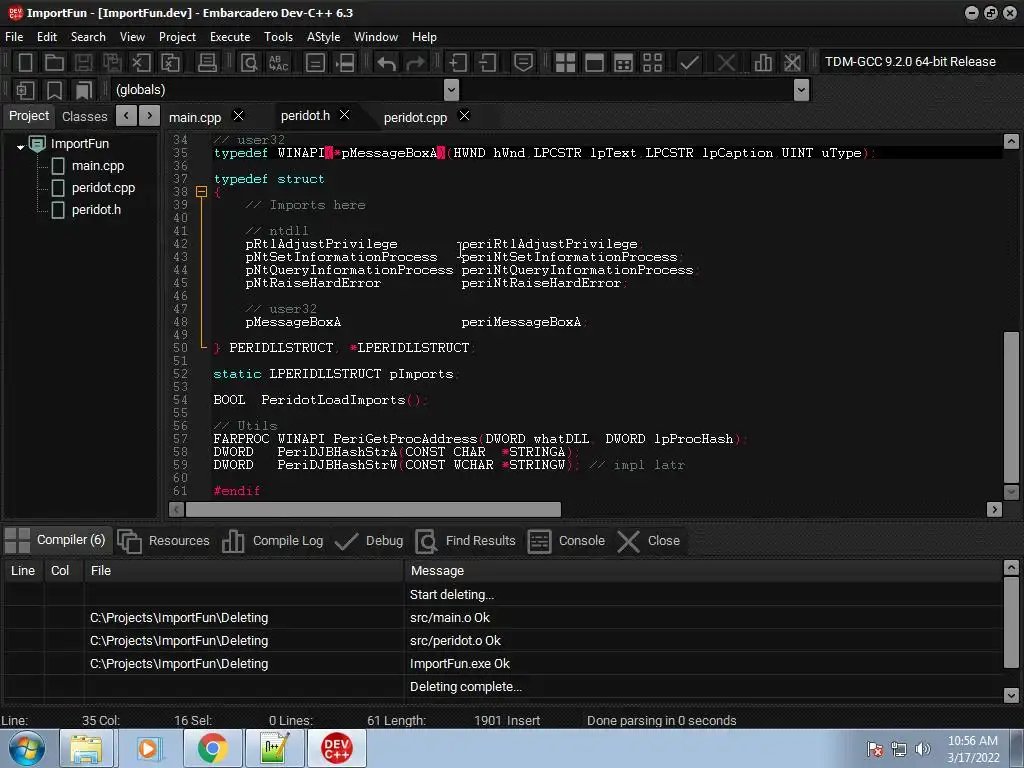Open the Windows Start menu

pyautogui.click(x=27, y=748)
